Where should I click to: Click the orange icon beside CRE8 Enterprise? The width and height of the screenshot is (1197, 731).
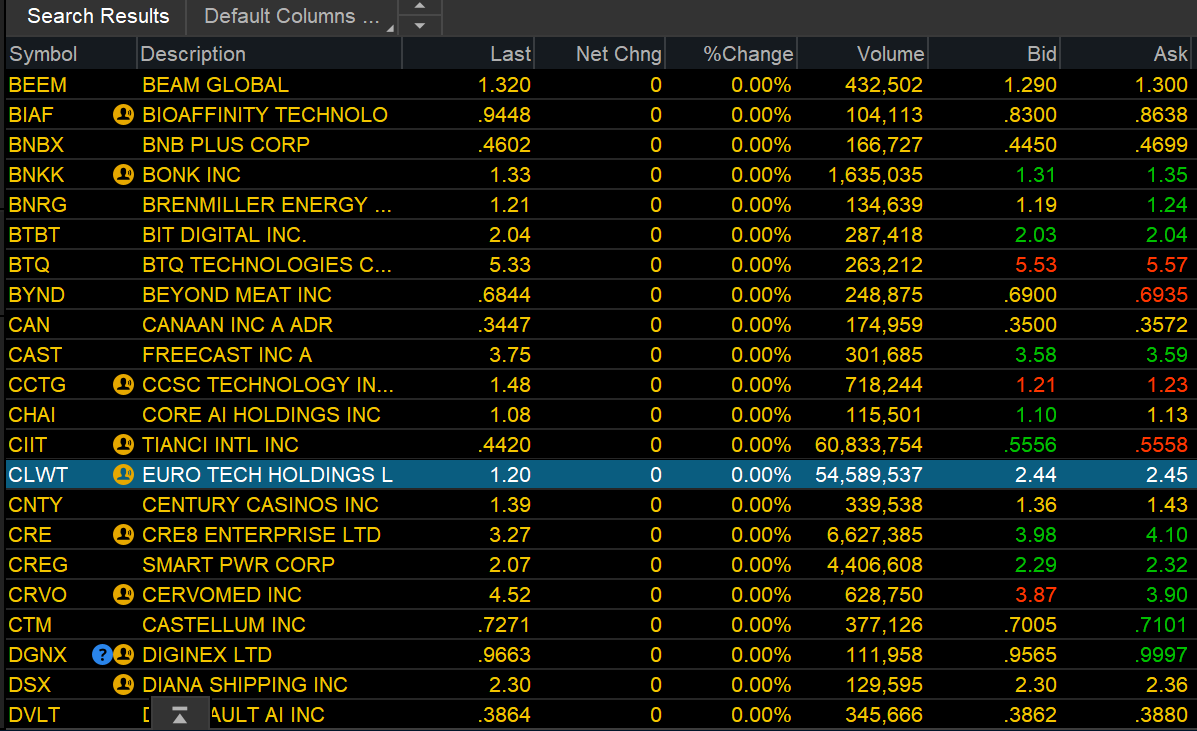(x=123, y=535)
